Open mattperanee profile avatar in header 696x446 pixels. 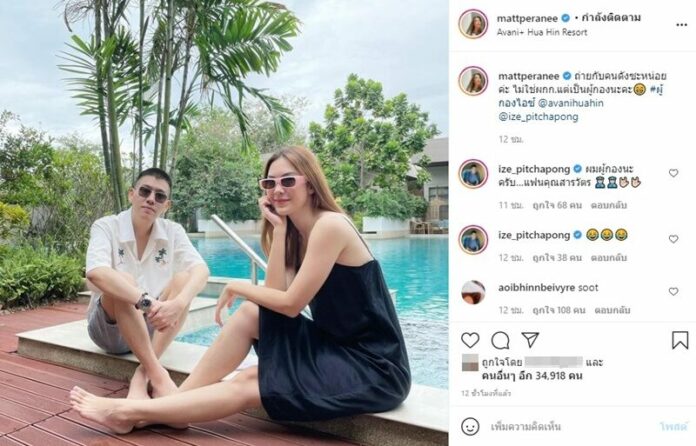tap(473, 24)
